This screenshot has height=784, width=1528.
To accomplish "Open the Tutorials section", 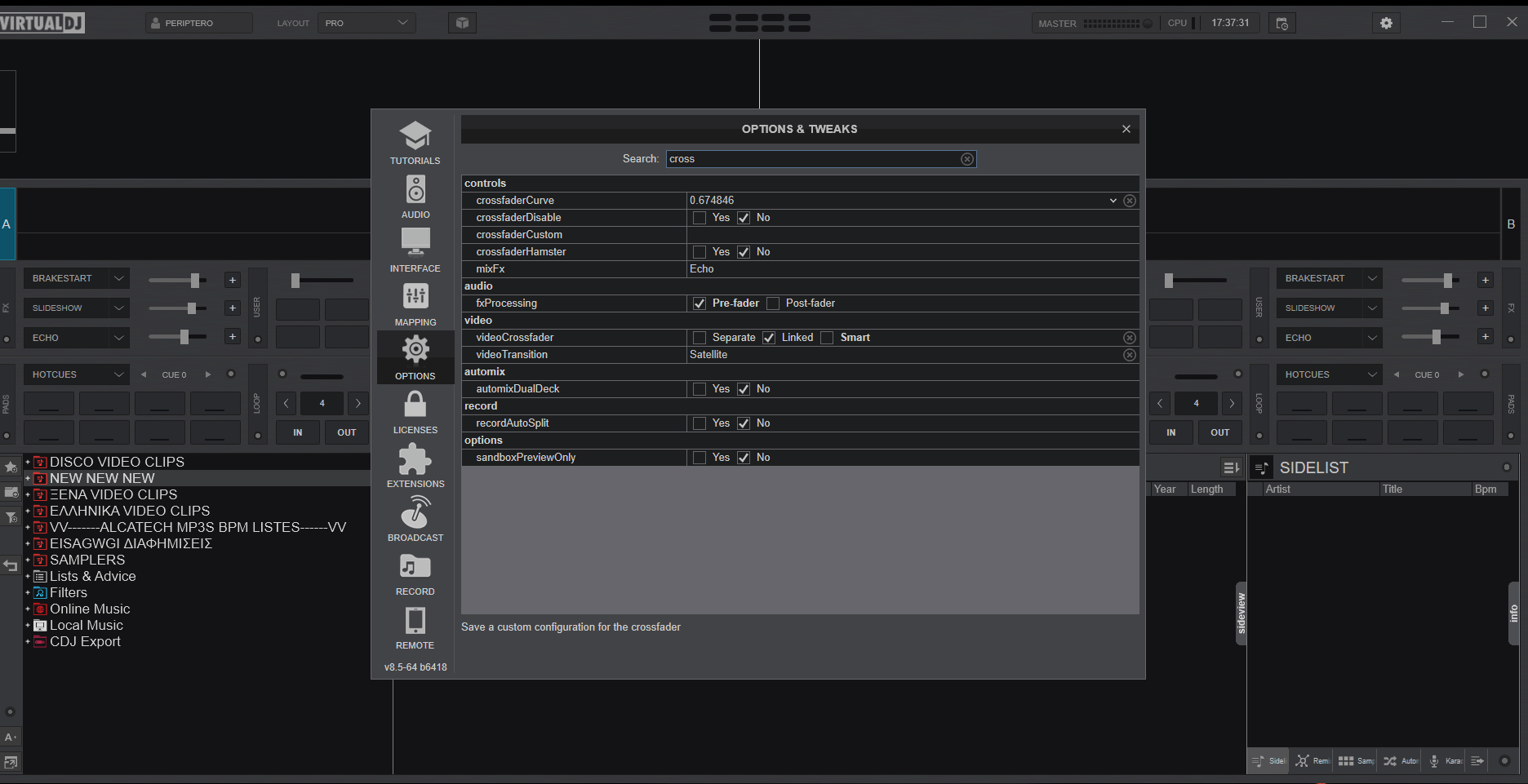I will [x=415, y=143].
